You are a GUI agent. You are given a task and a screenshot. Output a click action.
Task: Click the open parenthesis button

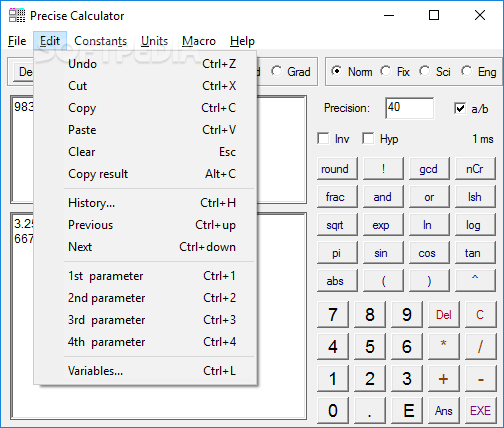(383, 281)
